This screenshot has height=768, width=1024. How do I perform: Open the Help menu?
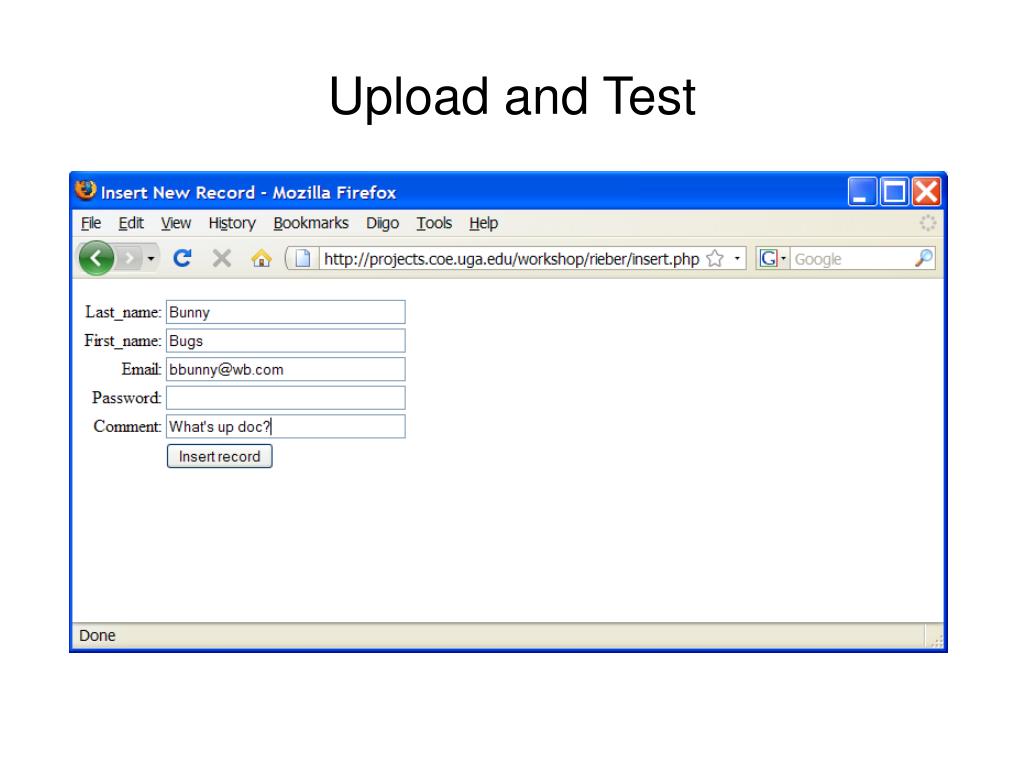tap(483, 223)
